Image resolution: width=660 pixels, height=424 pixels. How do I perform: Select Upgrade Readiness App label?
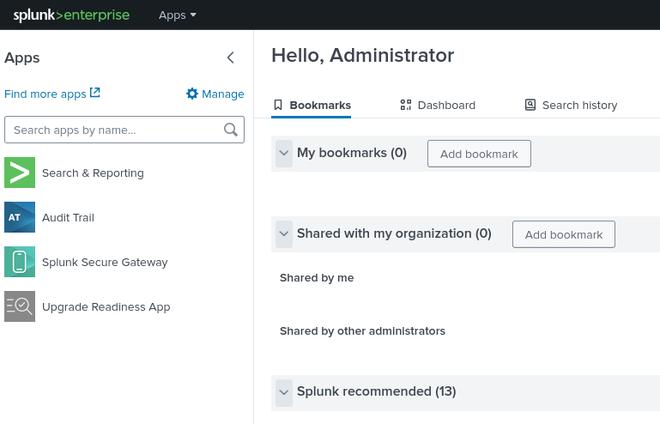tap(106, 307)
